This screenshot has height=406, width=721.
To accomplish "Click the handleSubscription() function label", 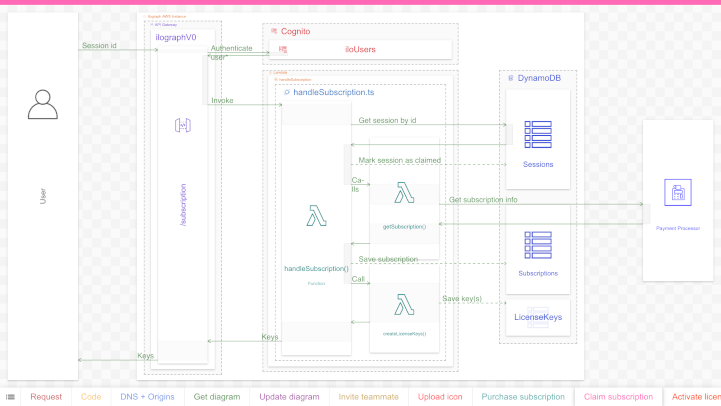I will [316, 269].
